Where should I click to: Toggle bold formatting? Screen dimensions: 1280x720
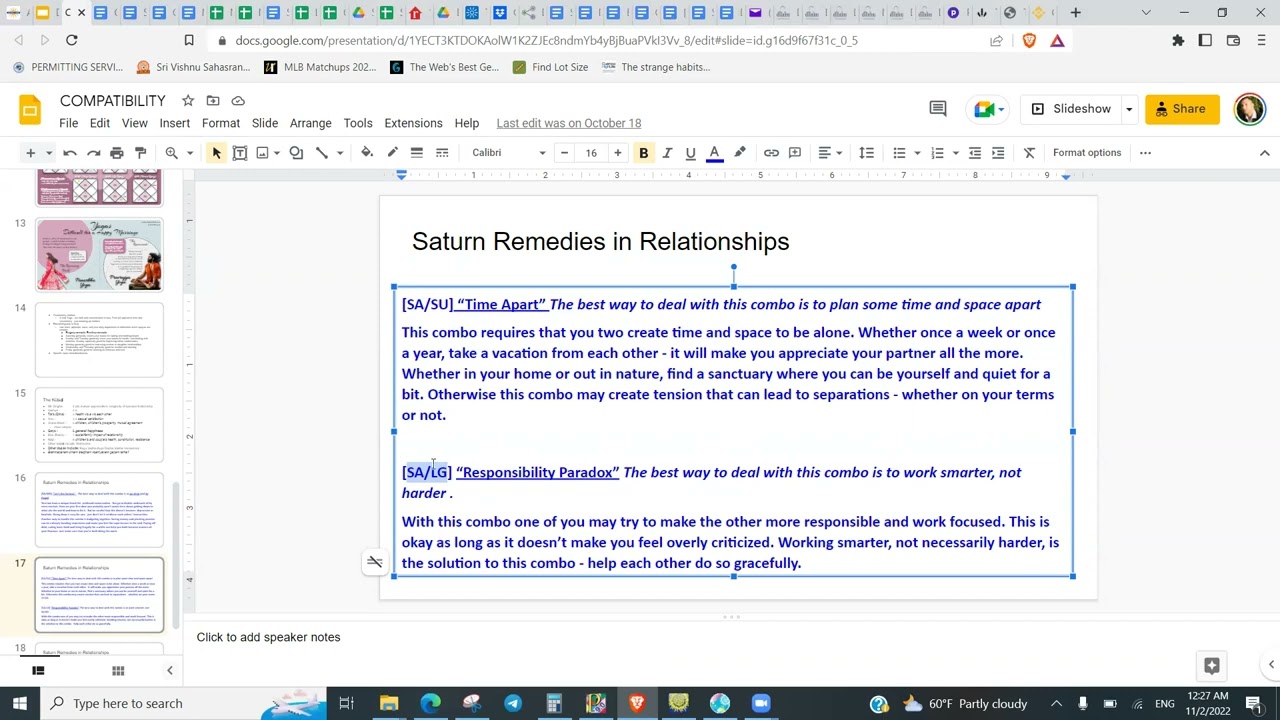click(643, 153)
